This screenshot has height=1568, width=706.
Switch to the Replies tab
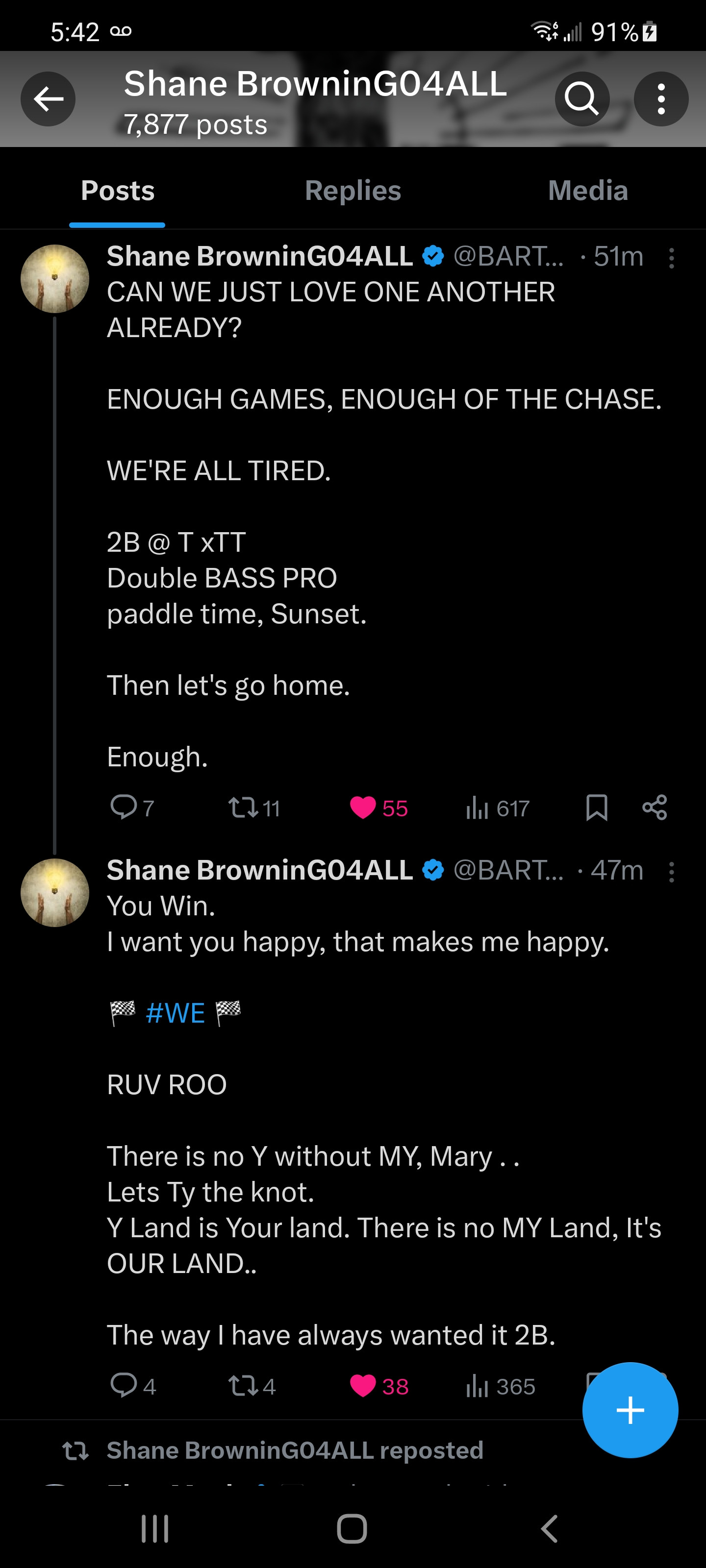353,191
